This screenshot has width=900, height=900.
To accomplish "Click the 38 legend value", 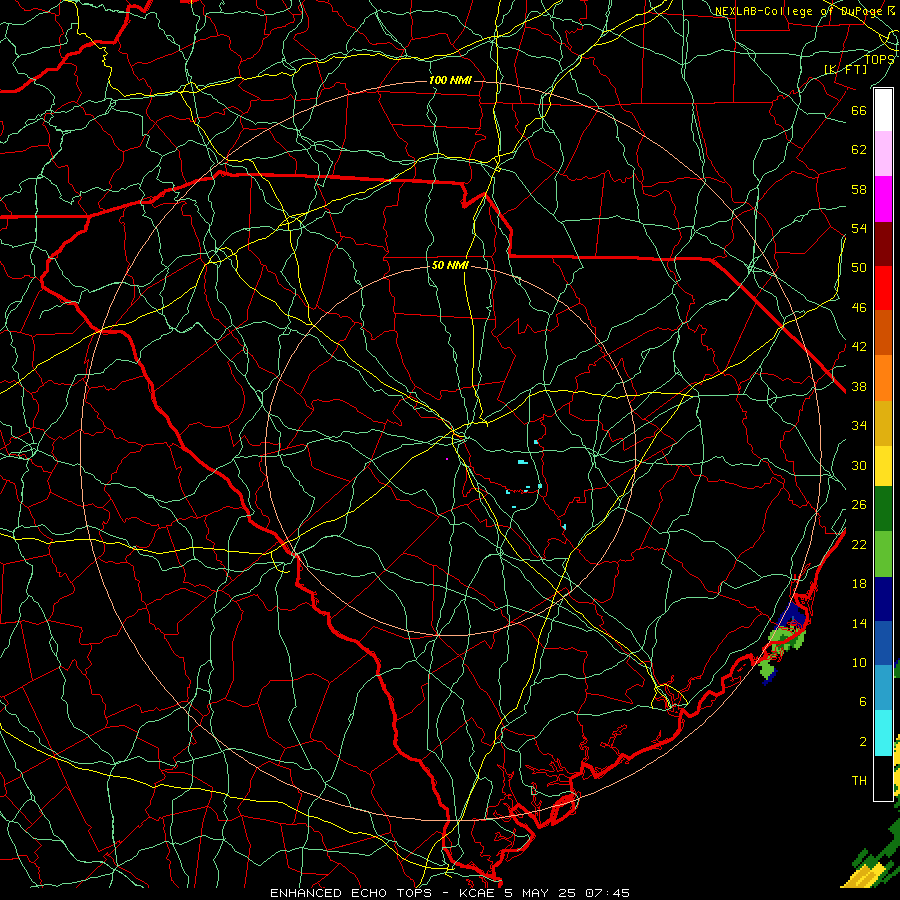I will point(859,387).
